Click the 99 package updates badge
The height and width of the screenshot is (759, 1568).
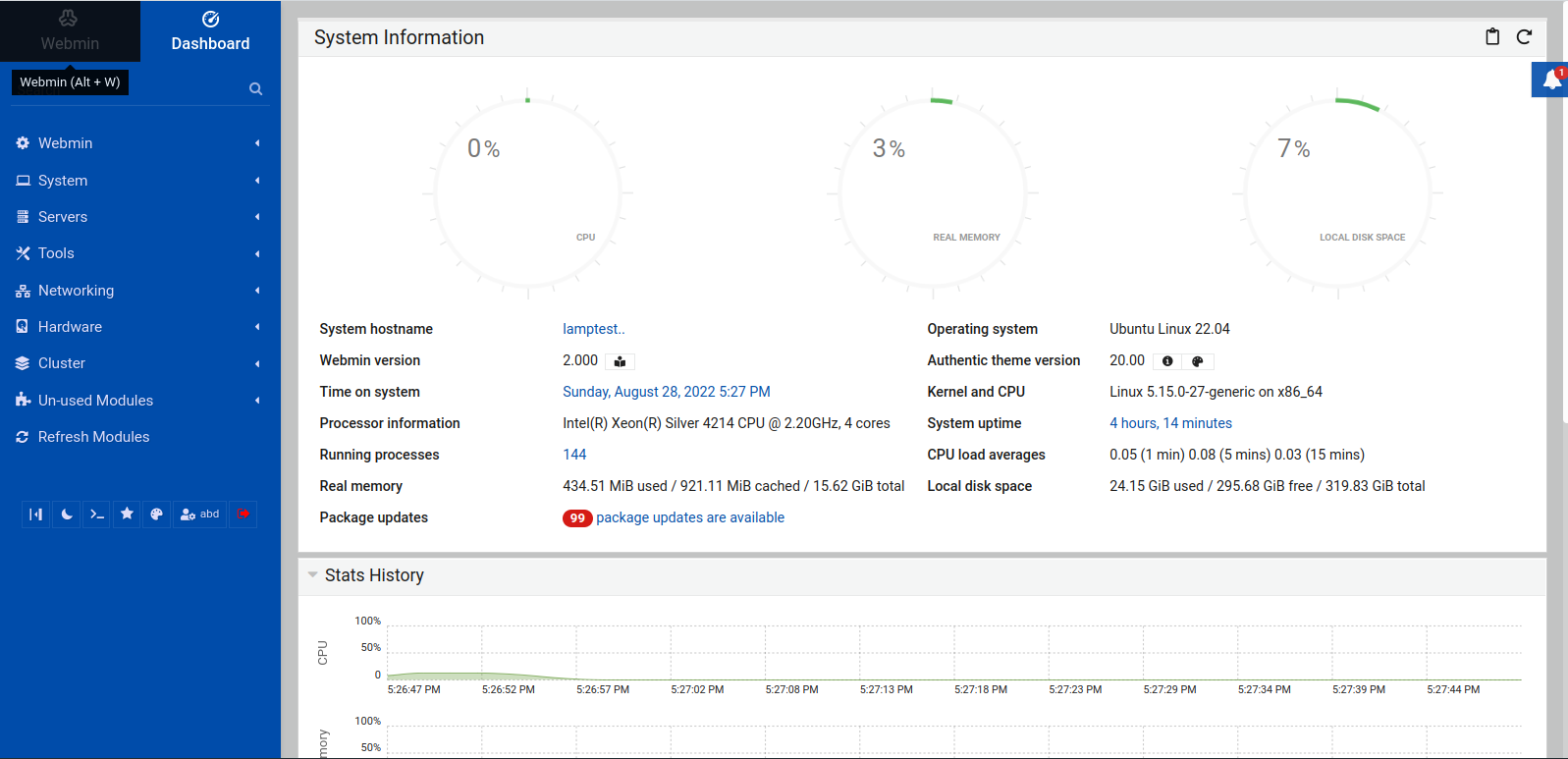point(577,518)
